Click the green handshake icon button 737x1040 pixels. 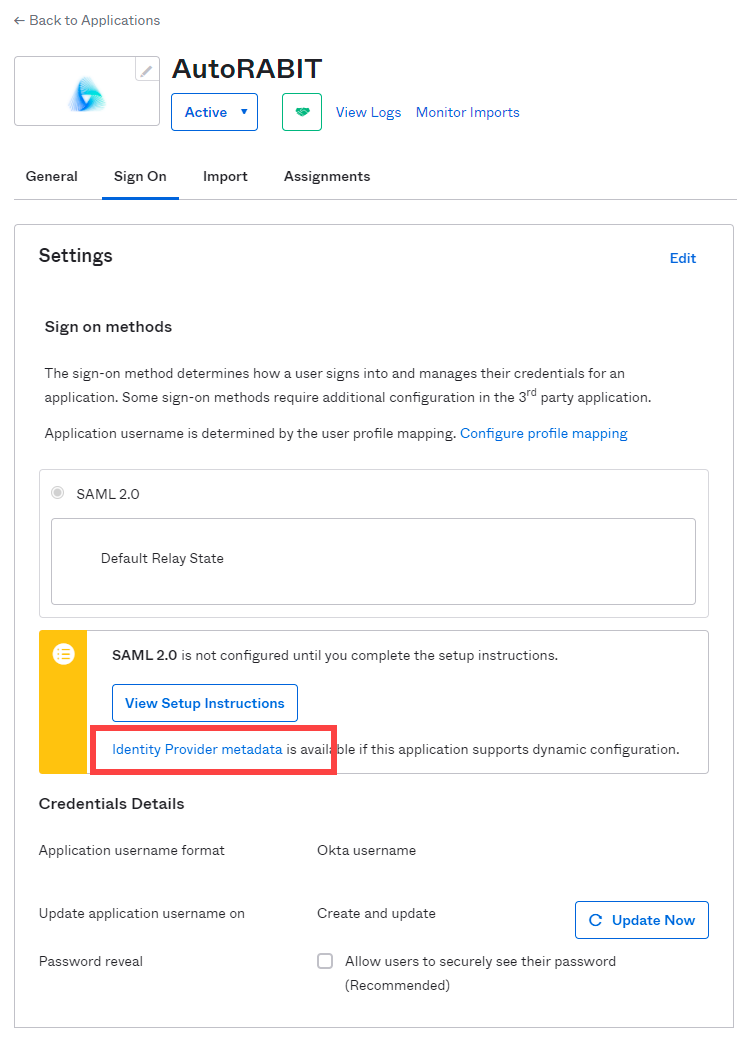[302, 112]
